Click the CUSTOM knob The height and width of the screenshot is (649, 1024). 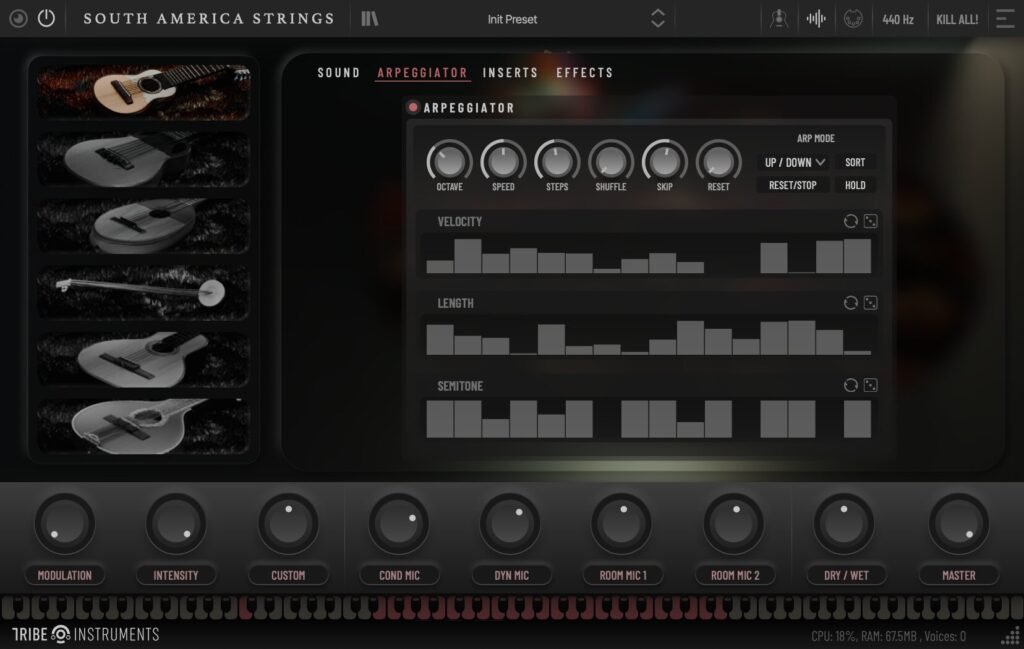288,524
